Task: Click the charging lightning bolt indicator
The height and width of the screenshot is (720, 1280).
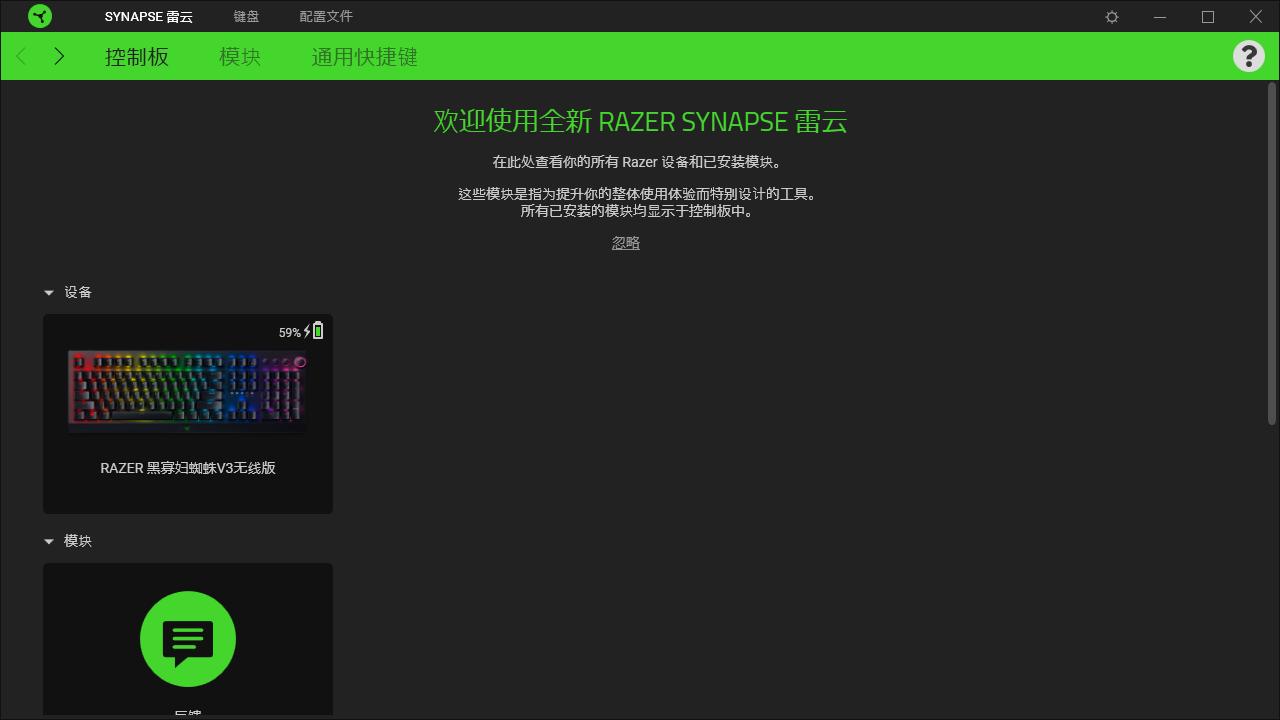Action: (305, 331)
